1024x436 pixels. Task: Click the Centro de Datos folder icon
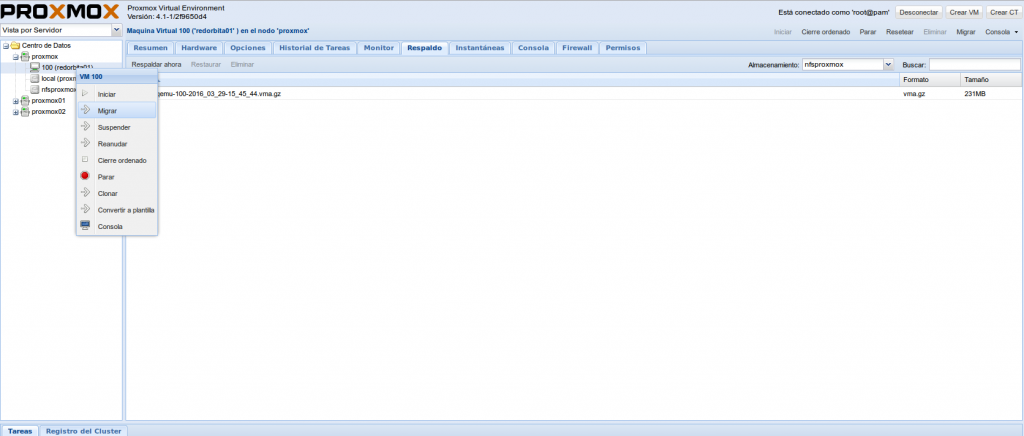15,46
